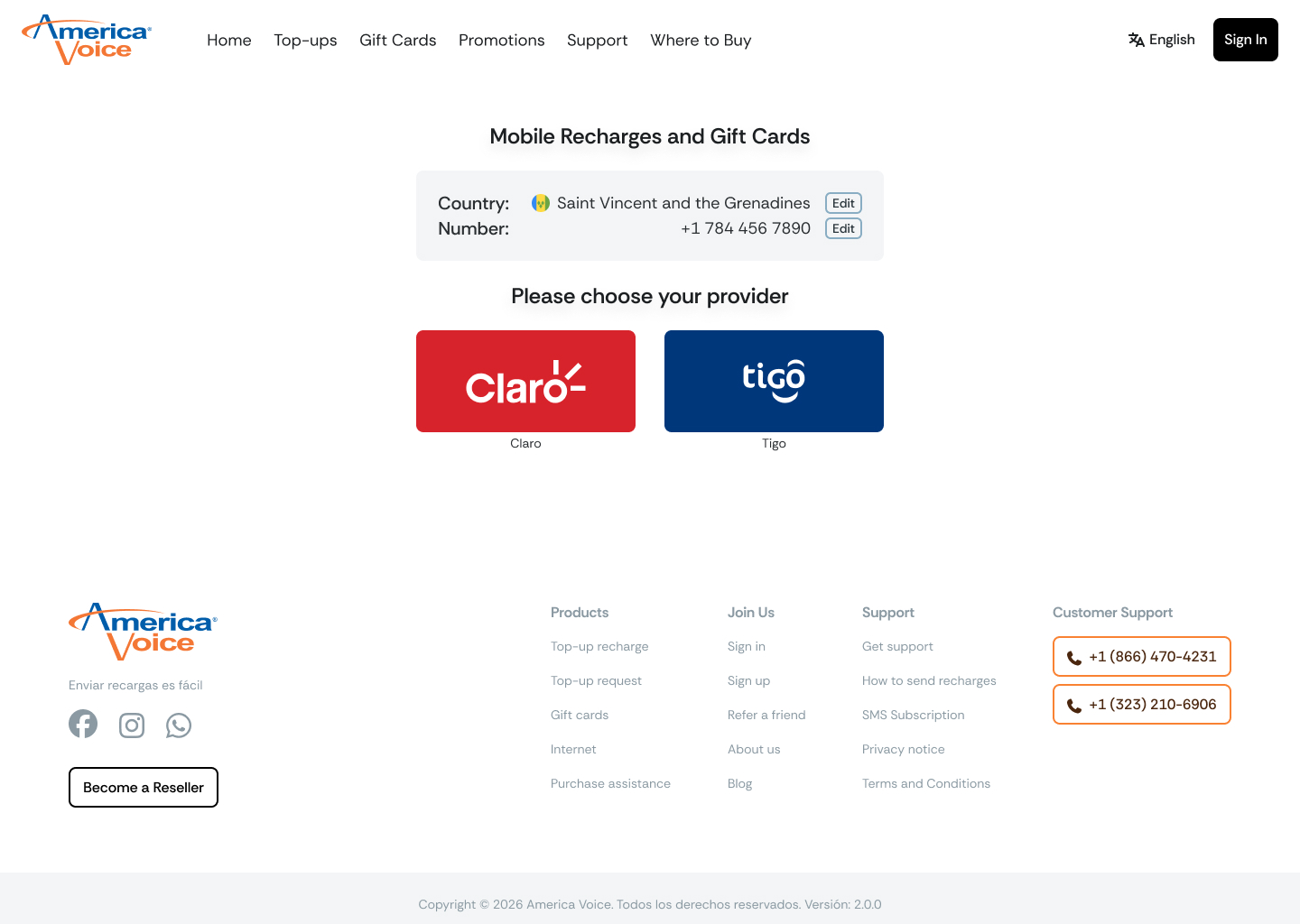Open the Instagram profile icon
This screenshot has width=1300, height=924.
click(x=132, y=725)
